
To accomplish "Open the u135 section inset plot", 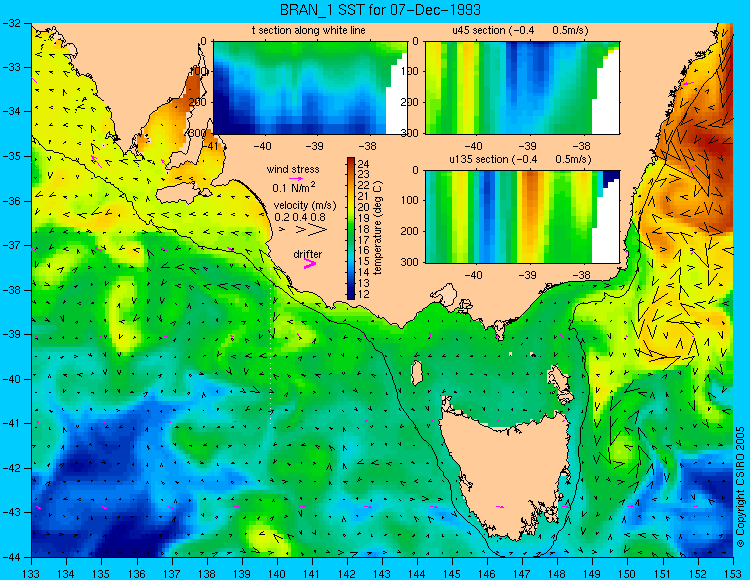I will (x=522, y=217).
